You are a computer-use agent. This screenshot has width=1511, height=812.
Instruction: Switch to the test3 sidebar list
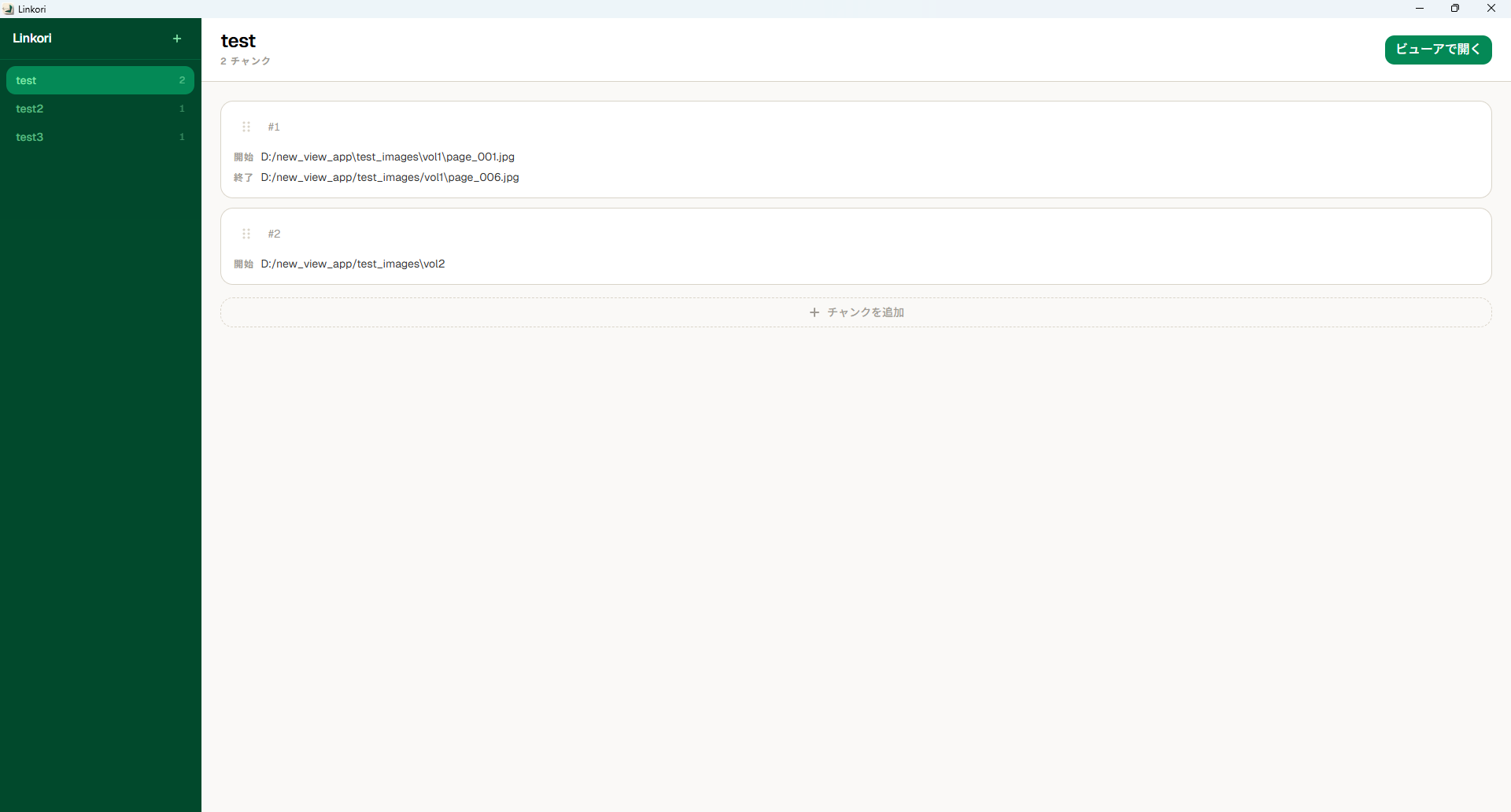pyautogui.click(x=100, y=137)
